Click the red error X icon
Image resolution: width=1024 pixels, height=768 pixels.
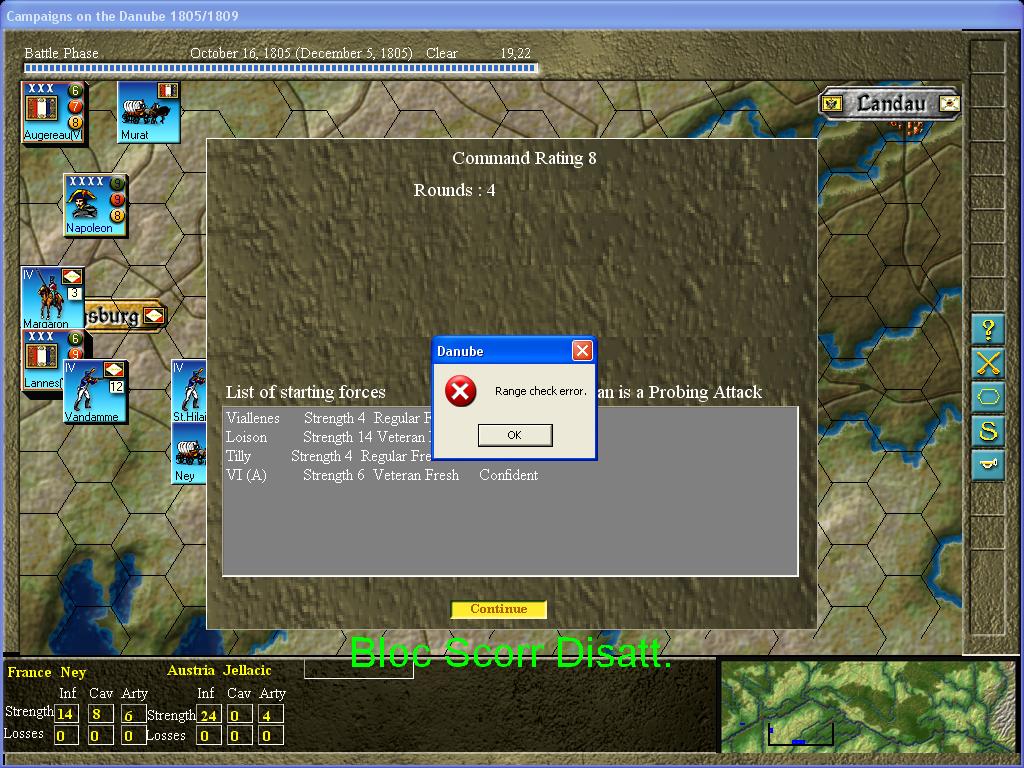[460, 391]
